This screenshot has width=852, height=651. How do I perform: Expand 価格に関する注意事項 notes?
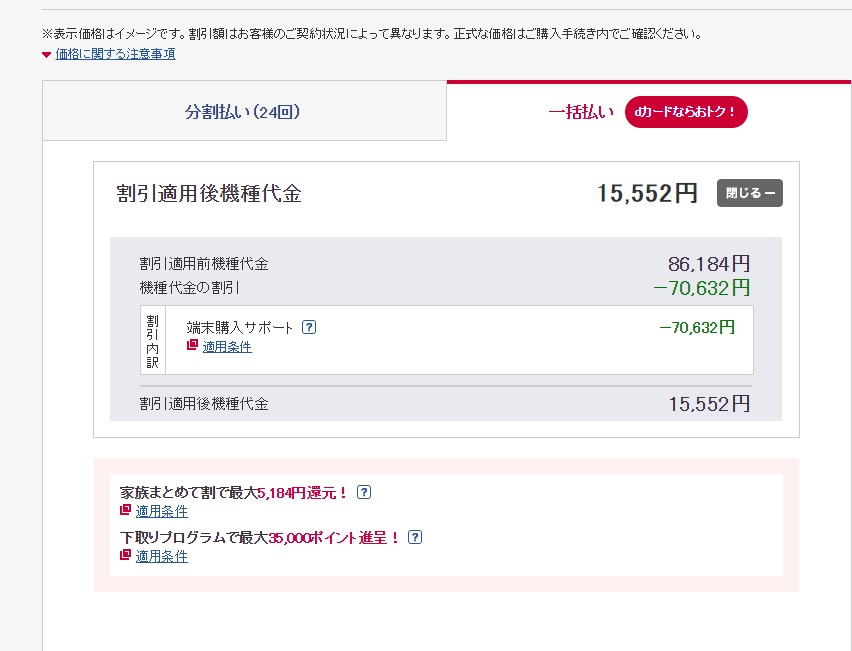115,54
